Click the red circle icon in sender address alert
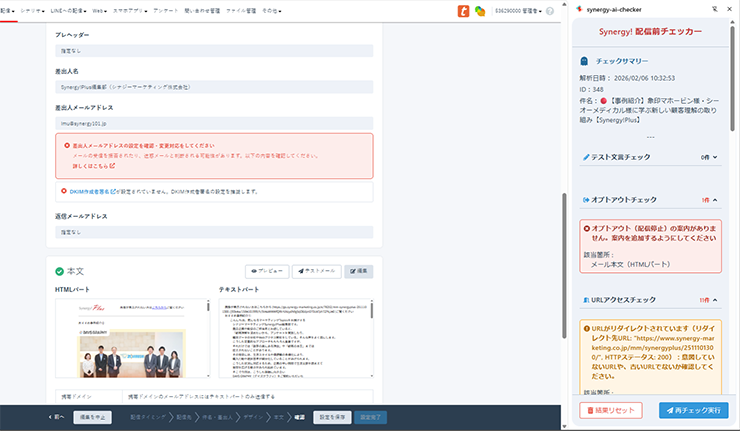 pos(67,145)
